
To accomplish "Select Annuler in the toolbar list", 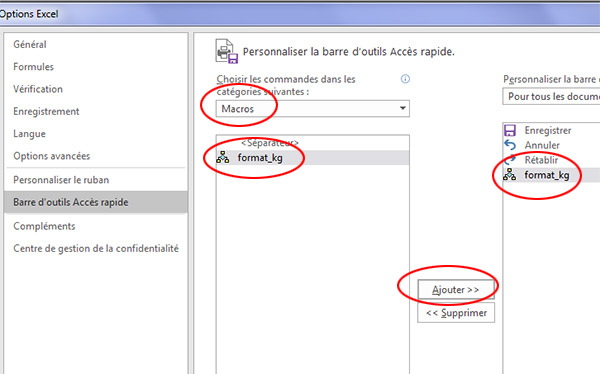I will [x=551, y=145].
